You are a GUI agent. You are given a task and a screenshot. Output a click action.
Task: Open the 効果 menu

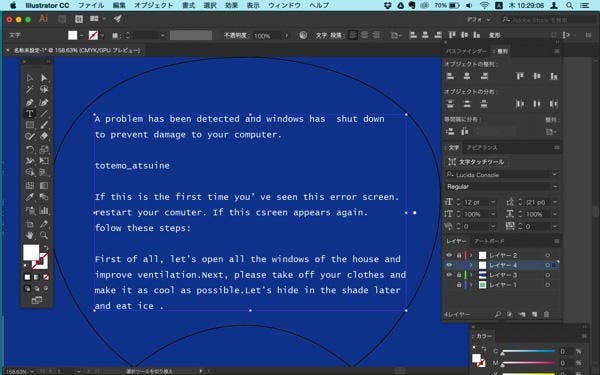232,5
